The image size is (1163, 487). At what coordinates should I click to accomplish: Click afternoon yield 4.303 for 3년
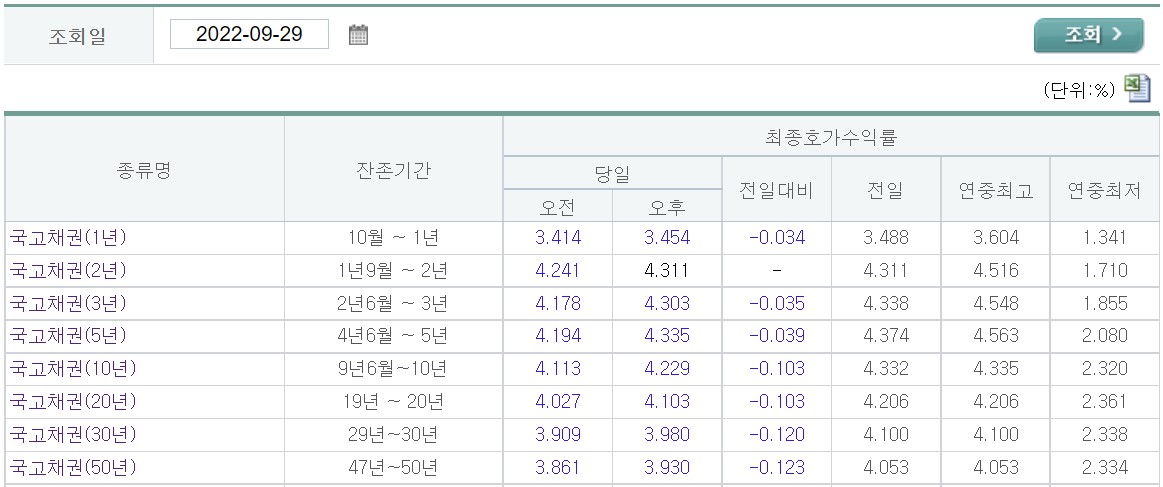tap(667, 303)
